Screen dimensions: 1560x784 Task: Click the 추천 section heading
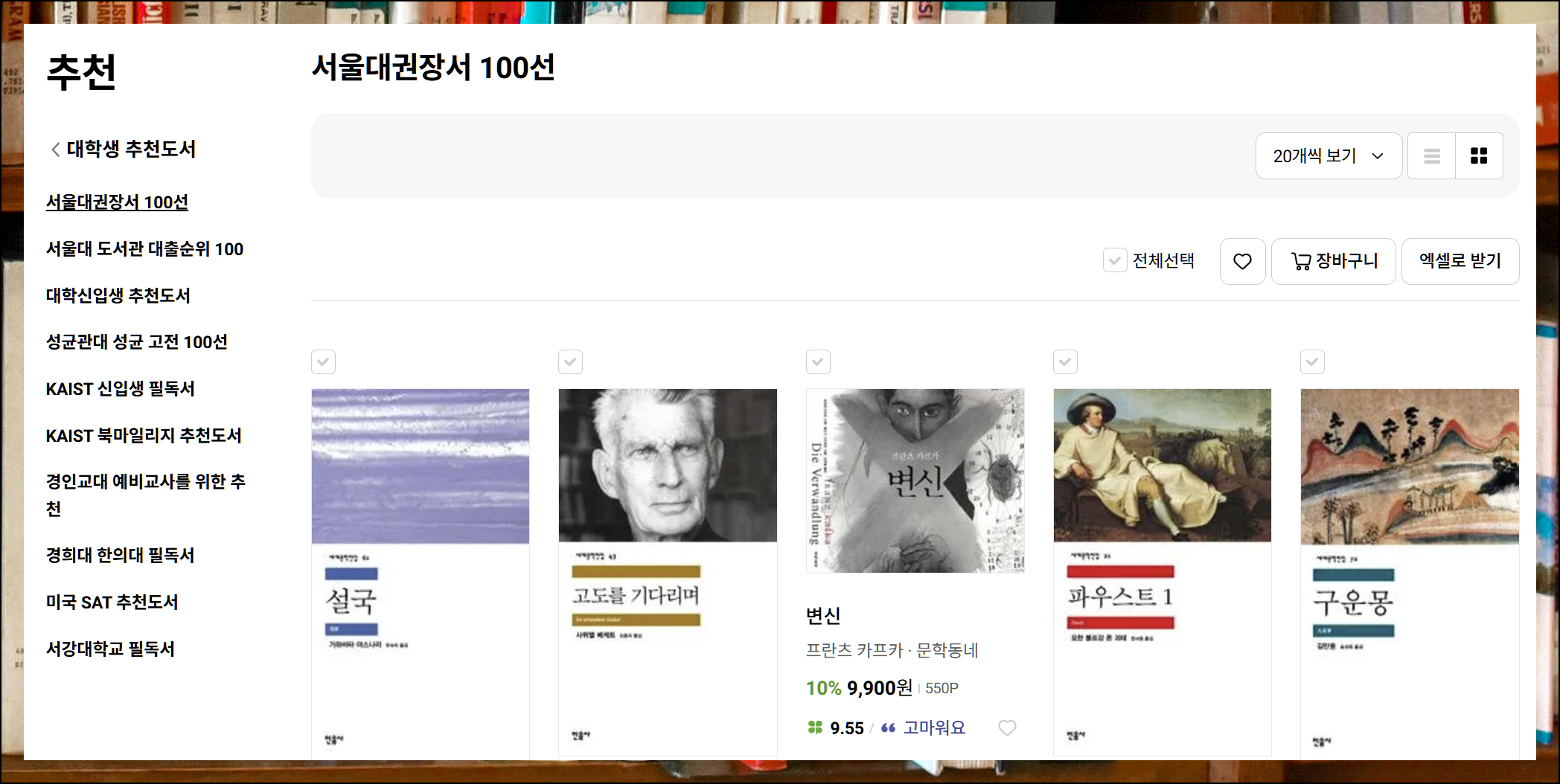(81, 72)
